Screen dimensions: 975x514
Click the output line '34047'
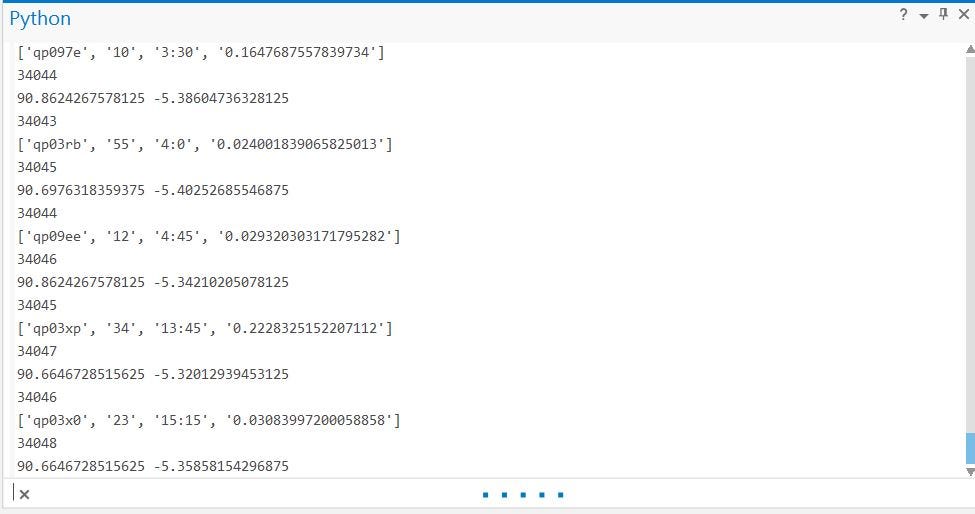(37, 351)
